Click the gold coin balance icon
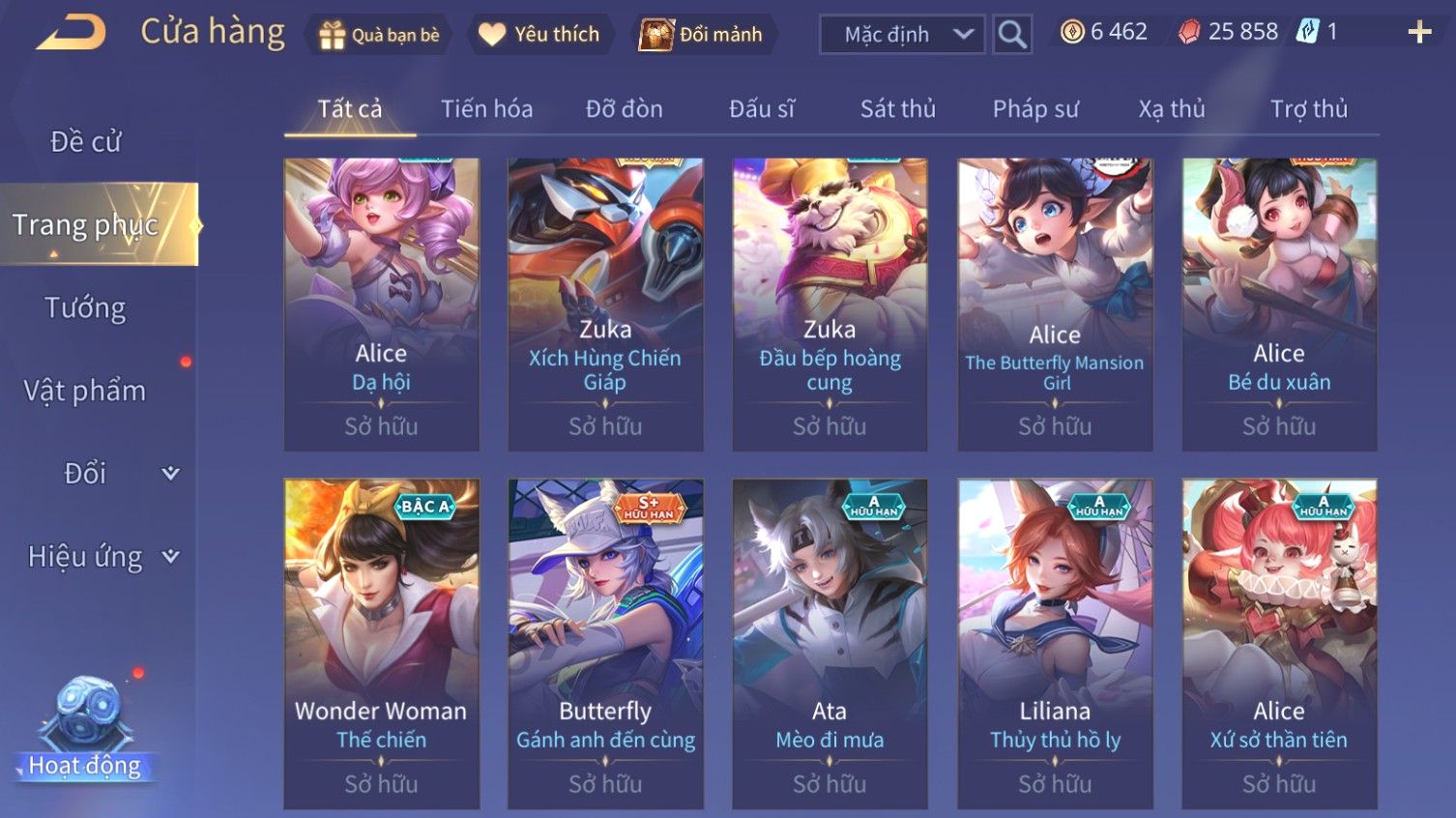Screen dimensions: 1456x818 click(x=1072, y=32)
